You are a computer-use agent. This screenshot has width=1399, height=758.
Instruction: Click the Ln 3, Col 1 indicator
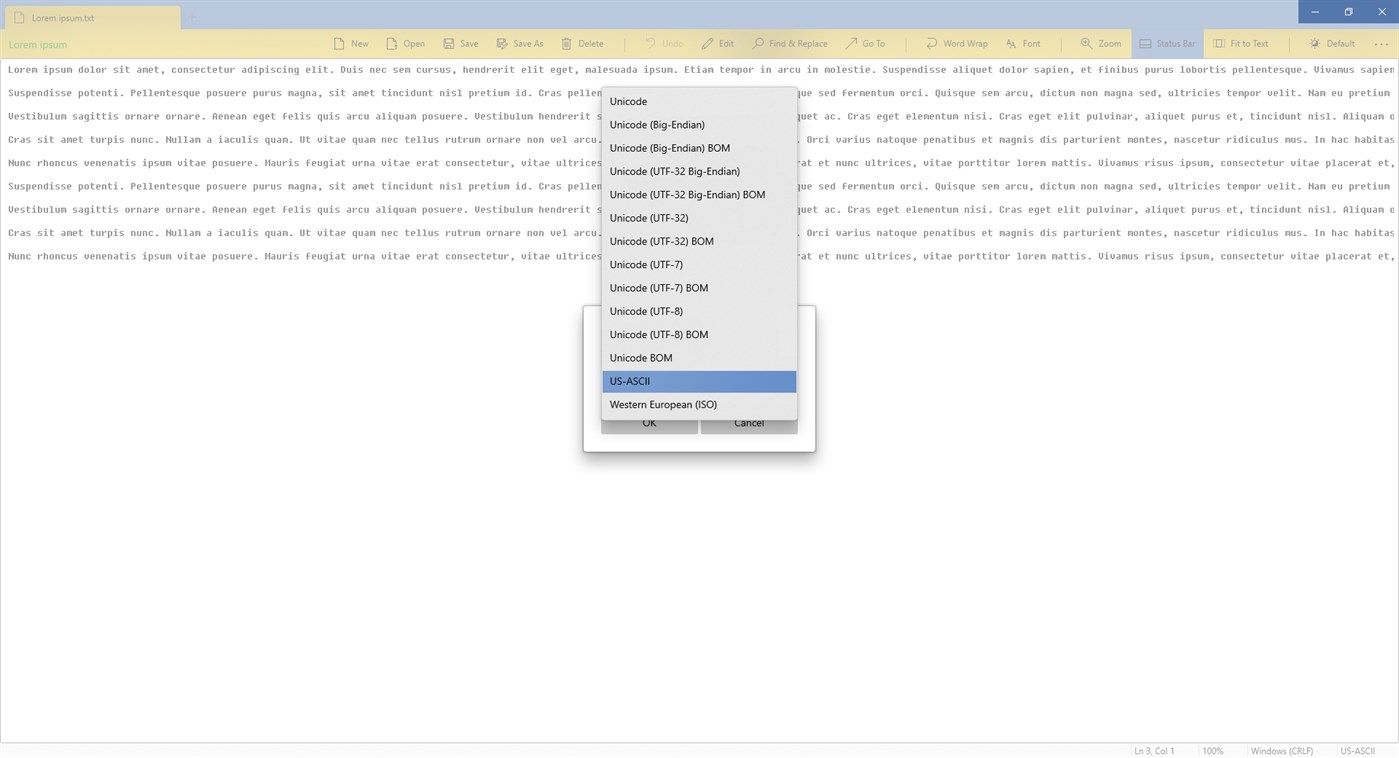click(x=1152, y=750)
